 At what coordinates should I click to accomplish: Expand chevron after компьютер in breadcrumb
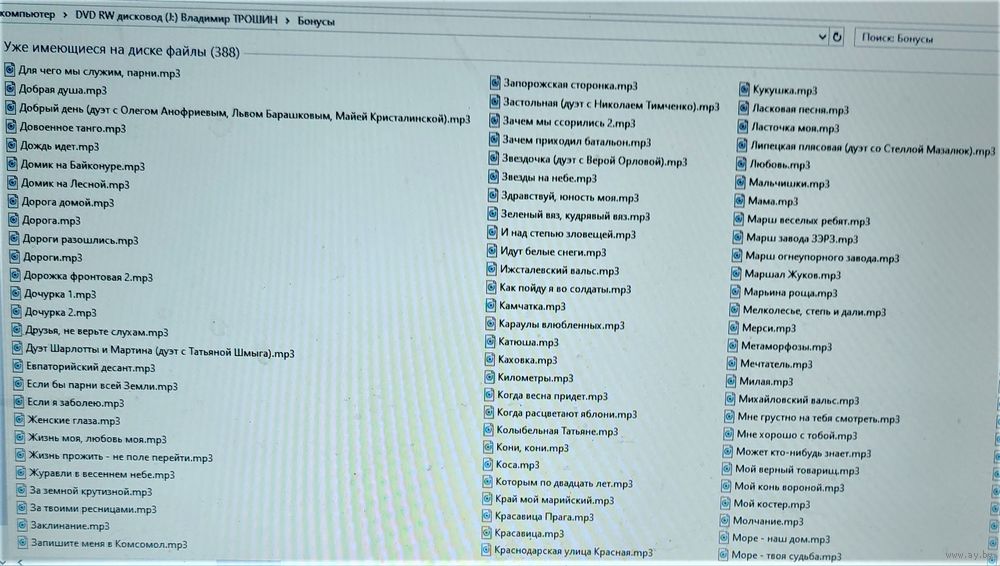tap(65, 15)
